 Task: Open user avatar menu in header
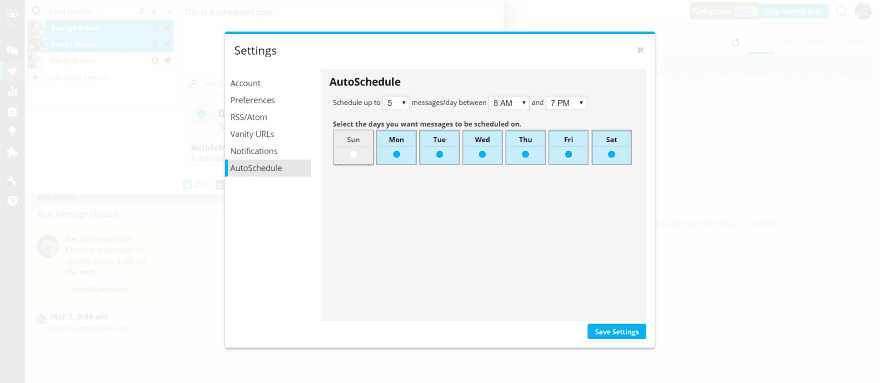click(863, 11)
